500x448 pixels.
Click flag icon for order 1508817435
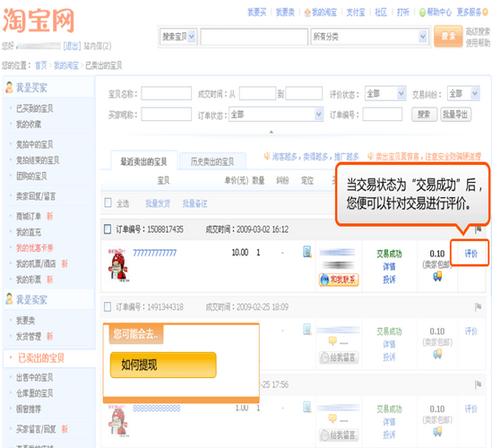(x=478, y=229)
